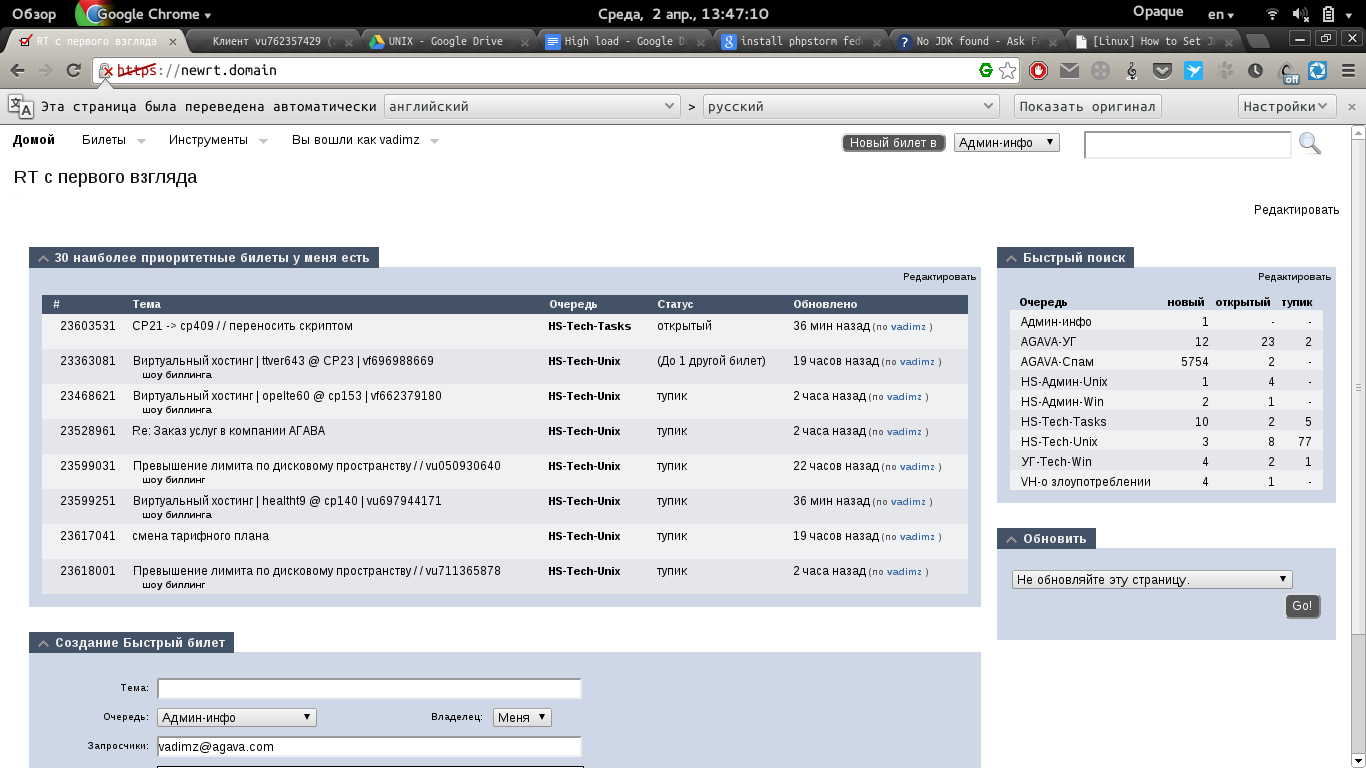Click the broken HTTPS lock icon
1366x768 pixels.
click(x=106, y=71)
